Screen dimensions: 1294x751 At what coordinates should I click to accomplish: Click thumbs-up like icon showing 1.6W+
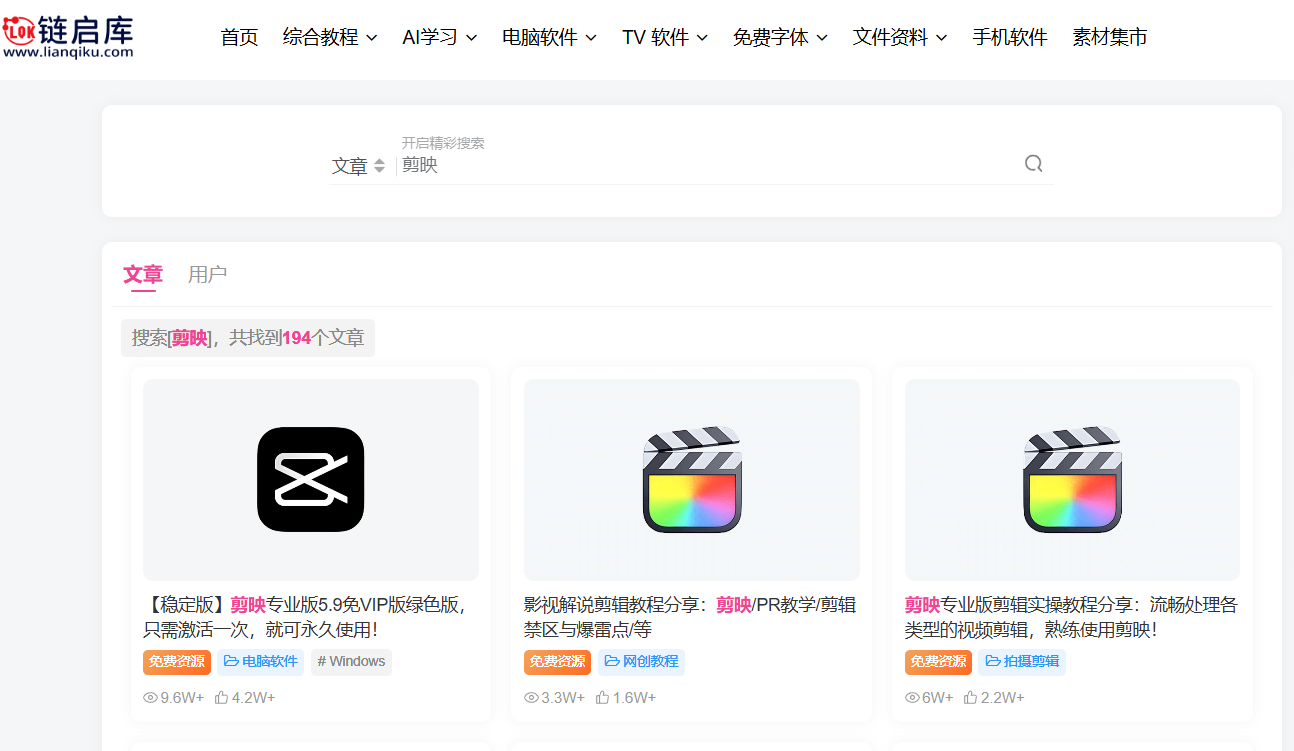[603, 698]
